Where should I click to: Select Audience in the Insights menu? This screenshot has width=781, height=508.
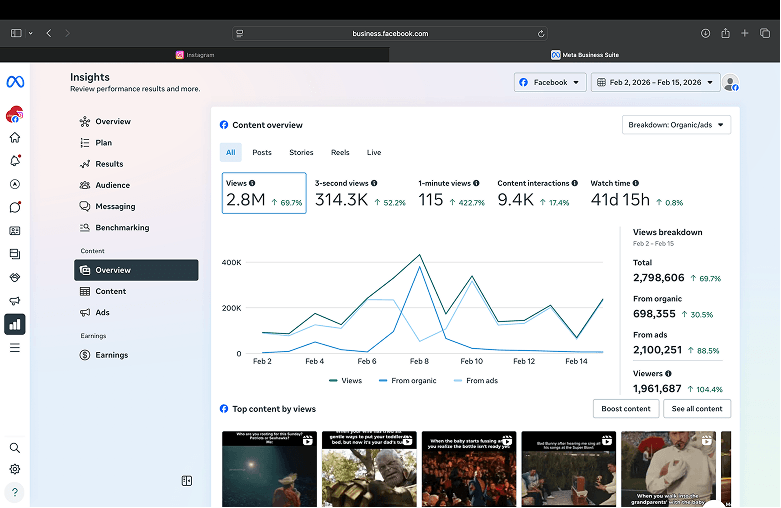[x=112, y=185]
